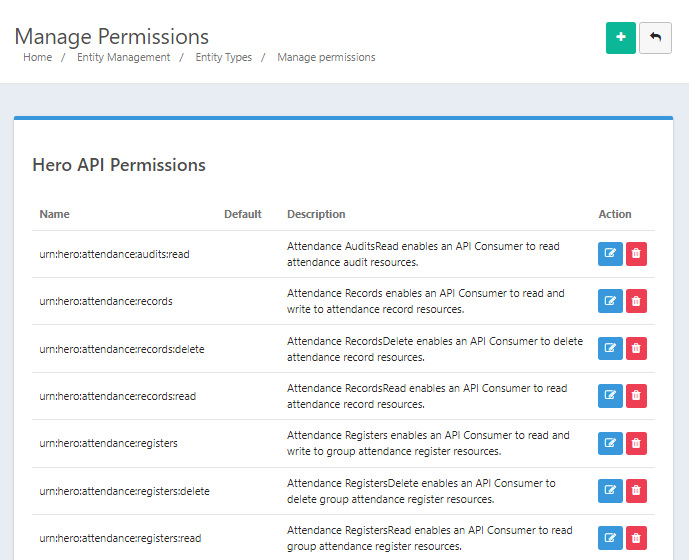The width and height of the screenshot is (689, 560).
Task: Open the Entity Management breadcrumb link
Action: point(123,57)
